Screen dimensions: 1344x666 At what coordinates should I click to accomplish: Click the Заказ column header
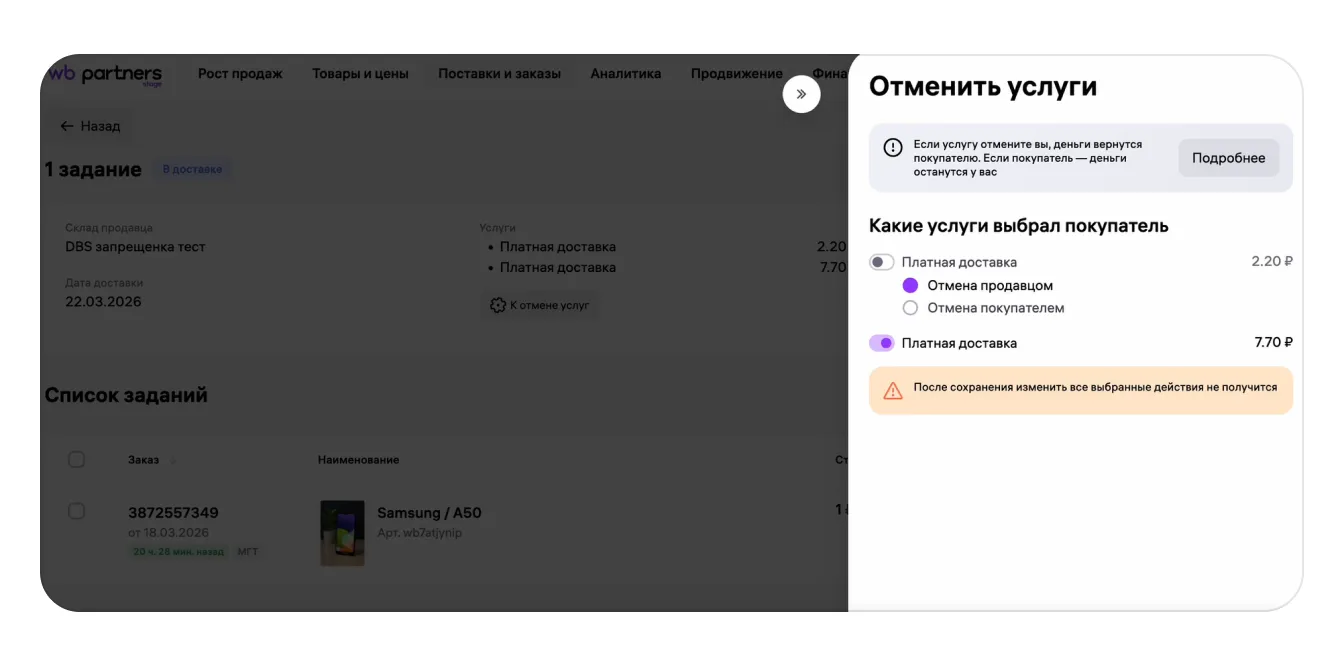point(143,460)
